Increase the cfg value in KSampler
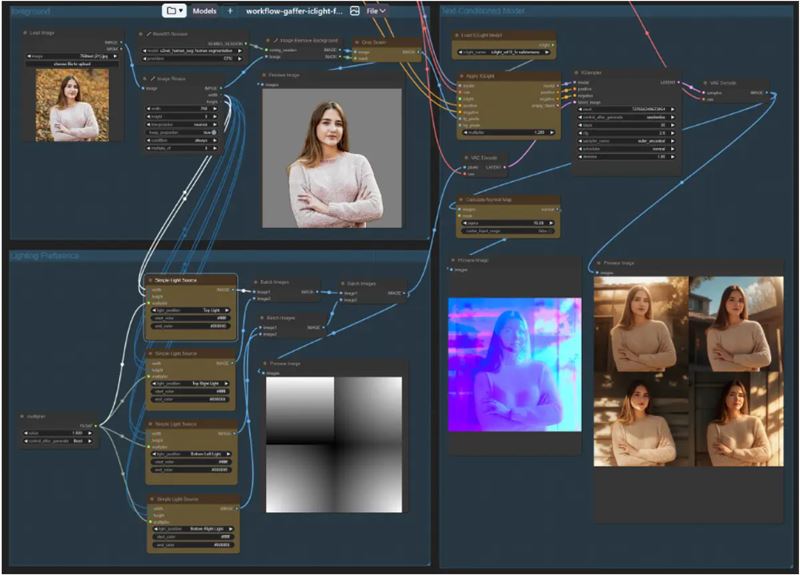Viewport: 800px width, 575px height. pos(672,133)
